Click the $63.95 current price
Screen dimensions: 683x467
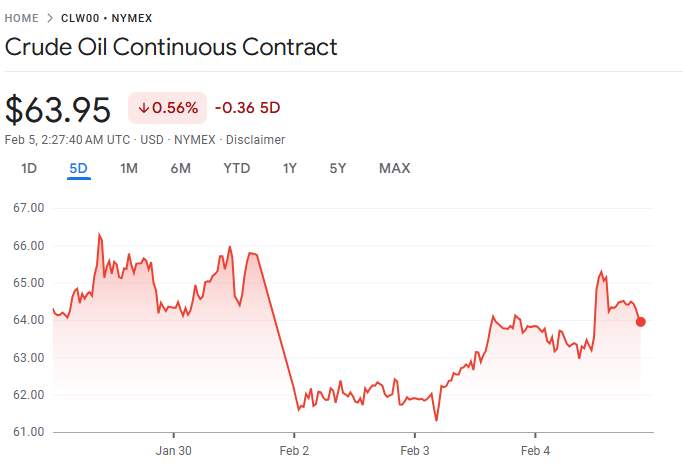click(x=58, y=109)
